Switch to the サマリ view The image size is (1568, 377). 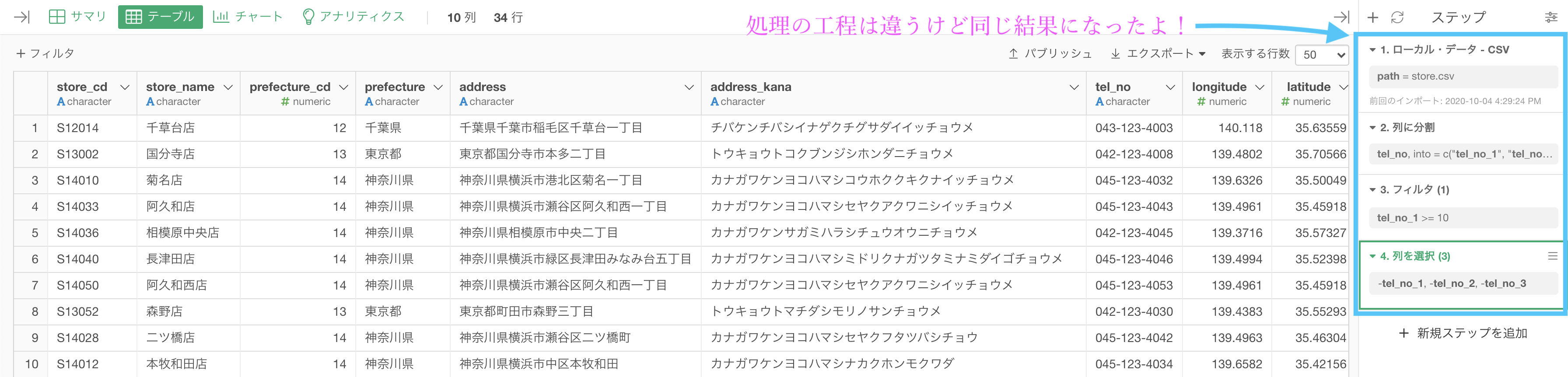click(x=77, y=17)
